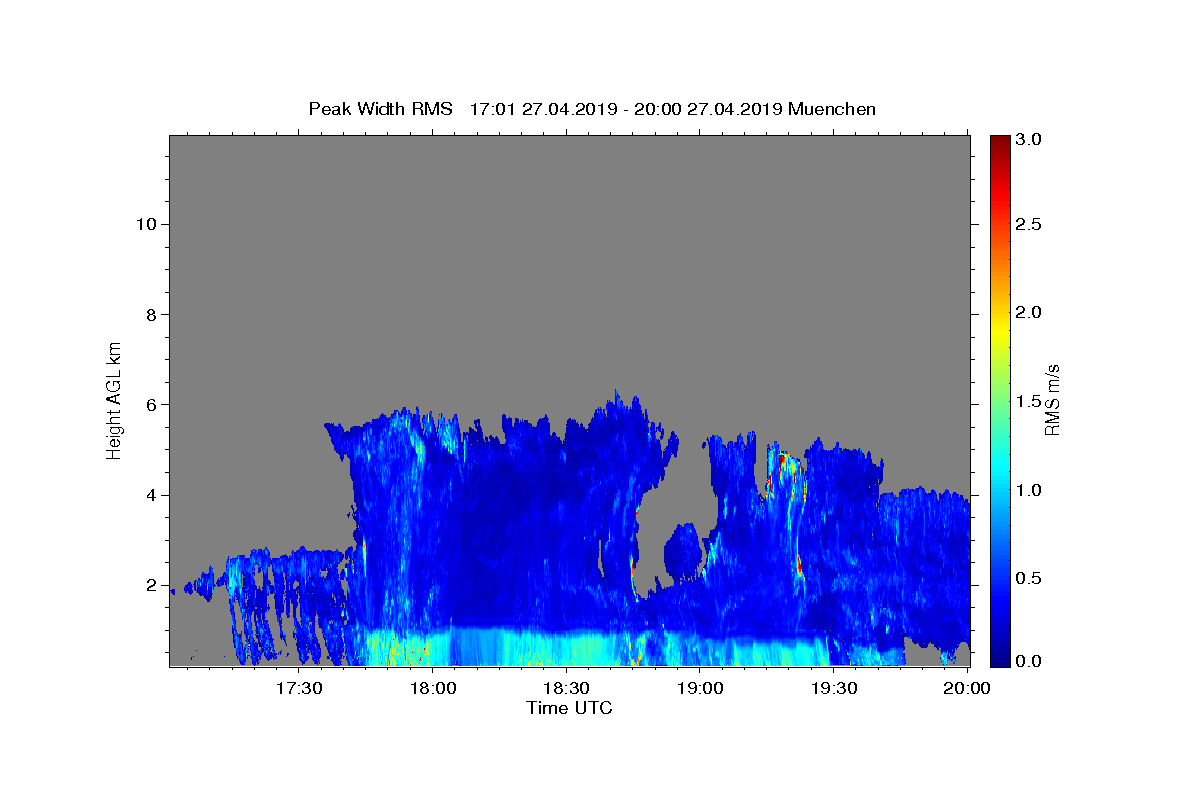
Task: Click the 18:00 time tick label
Action: tap(433, 688)
